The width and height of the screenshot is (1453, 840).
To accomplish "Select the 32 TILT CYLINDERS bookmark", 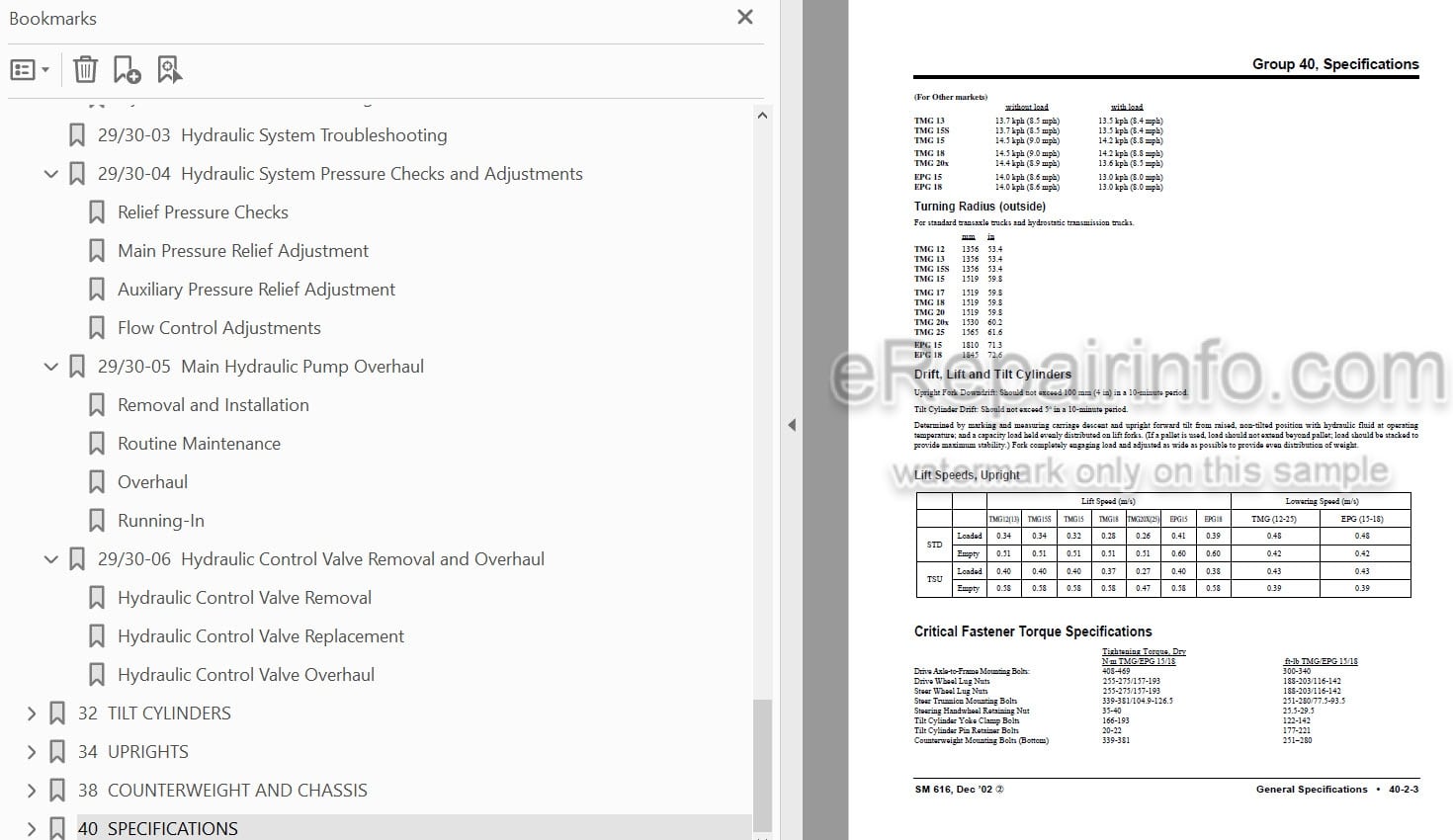I will [154, 714].
